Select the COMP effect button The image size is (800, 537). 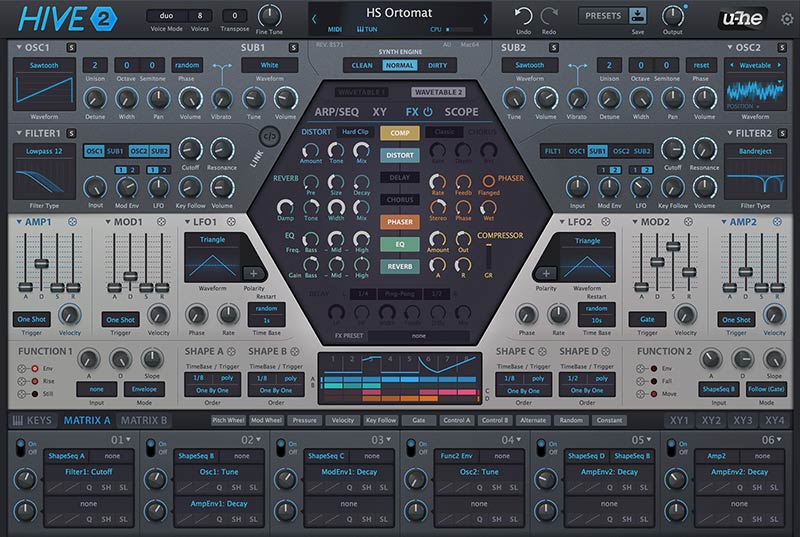coord(400,133)
